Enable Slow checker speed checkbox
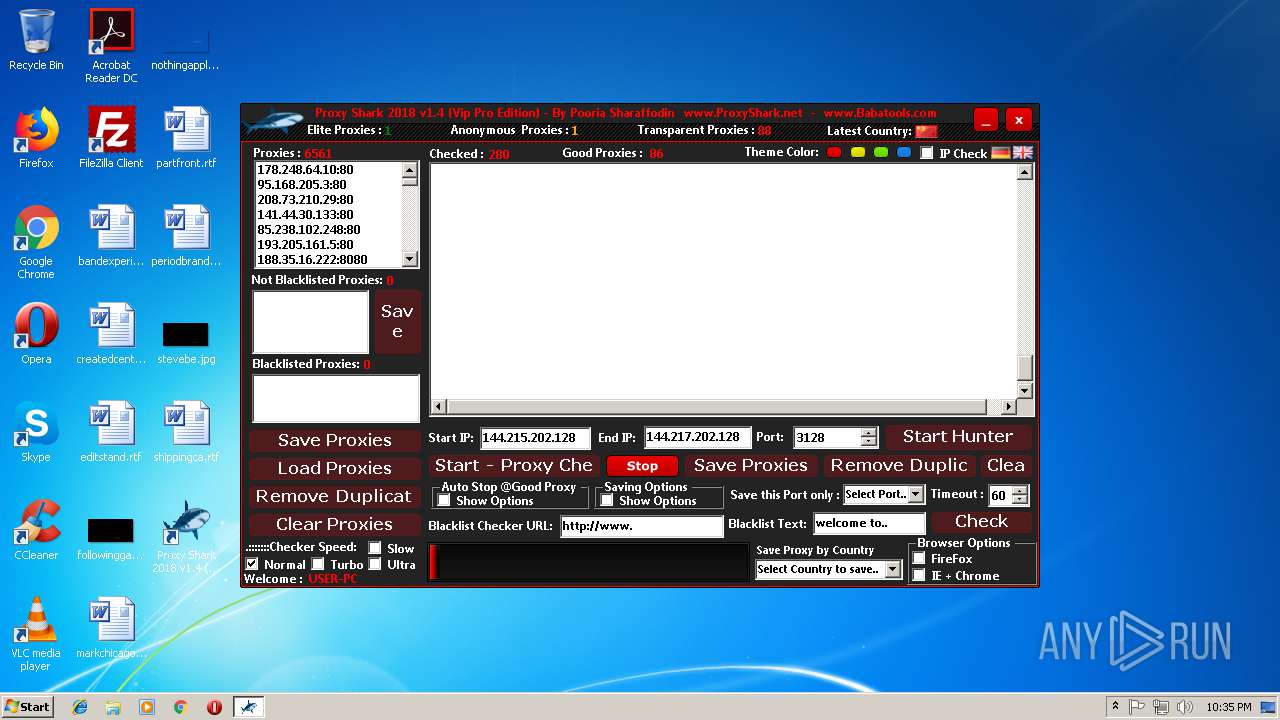This screenshot has height=720, width=1280. [375, 548]
